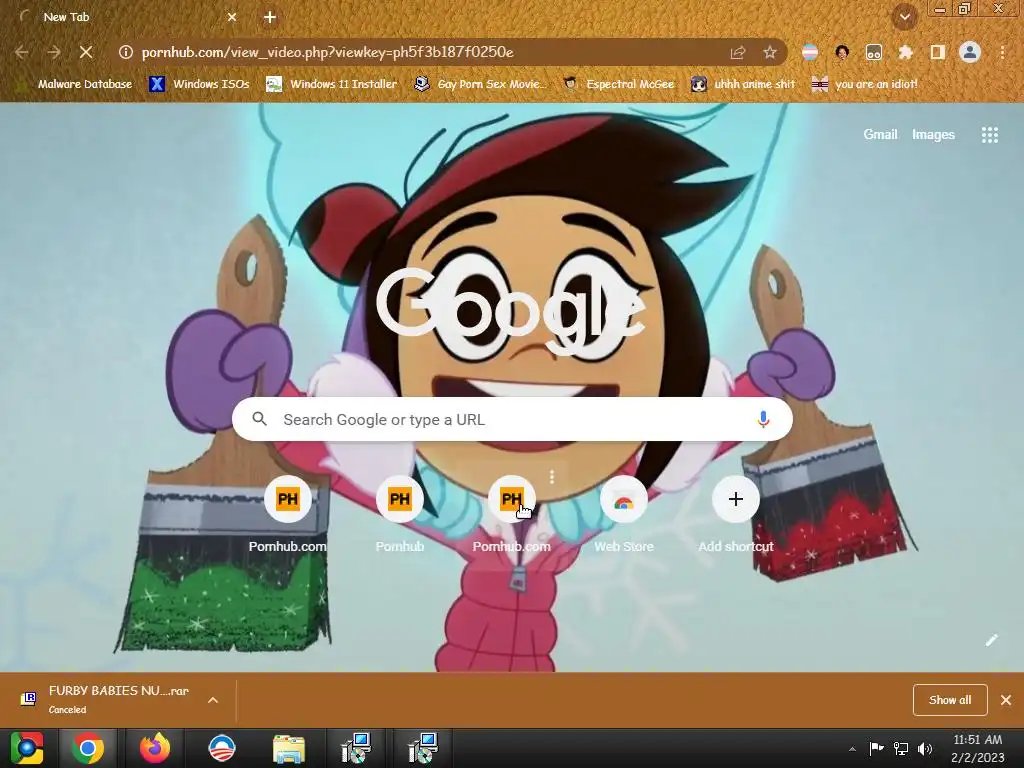Image resolution: width=1024 pixels, height=768 pixels.
Task: Open the tab search dropdown arrow
Action: click(x=905, y=17)
